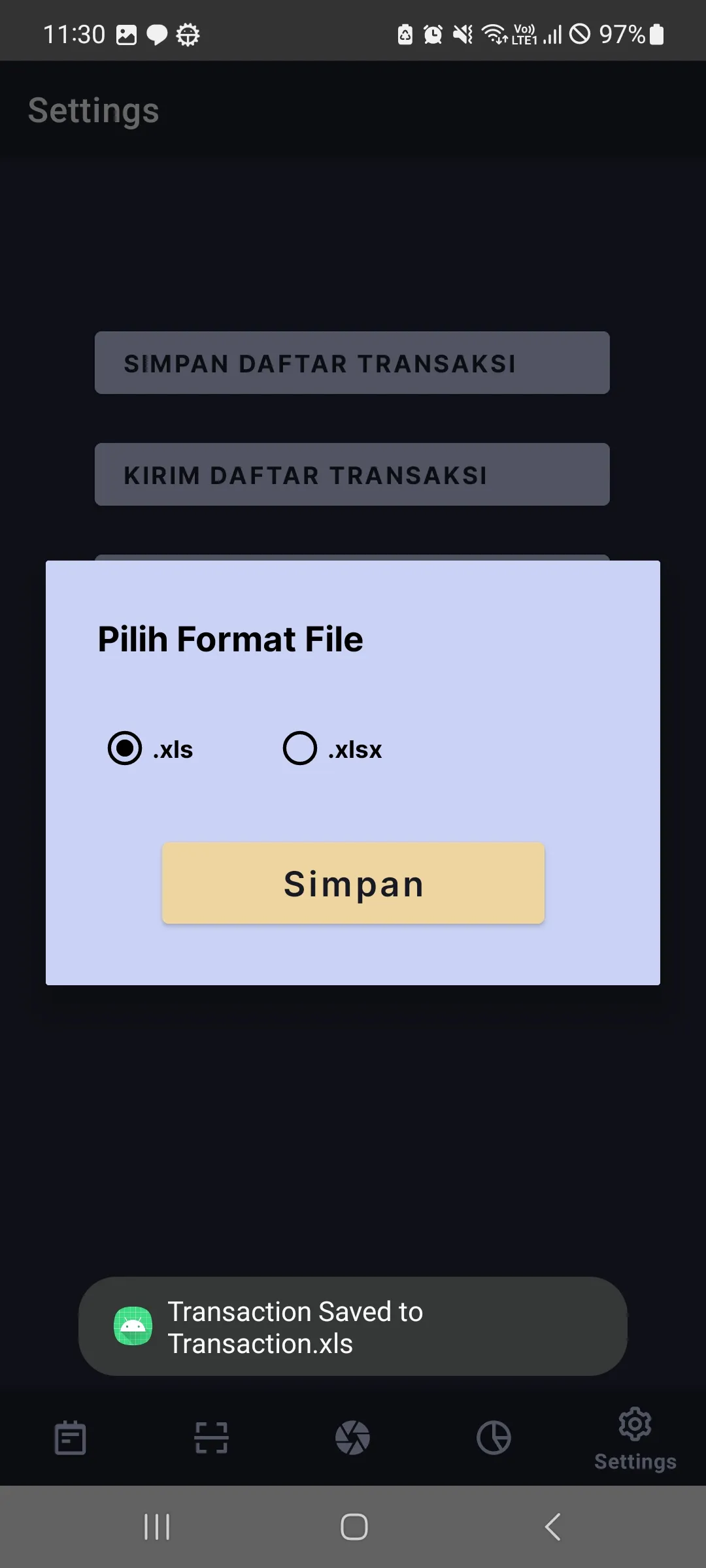706x1568 pixels.
Task: Open the pie chart statistics tab
Action: [494, 1438]
